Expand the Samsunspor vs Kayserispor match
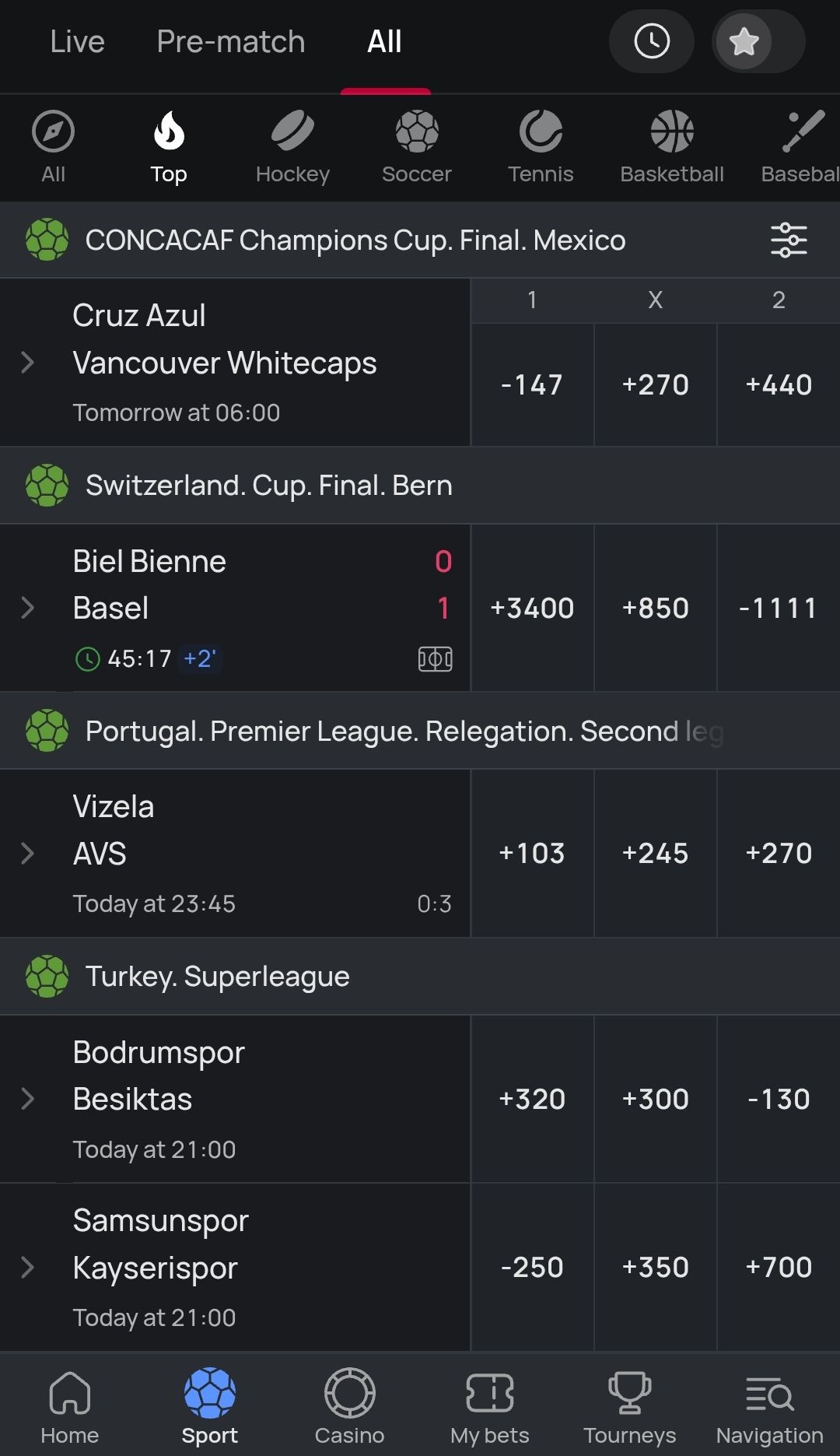 tap(28, 1267)
